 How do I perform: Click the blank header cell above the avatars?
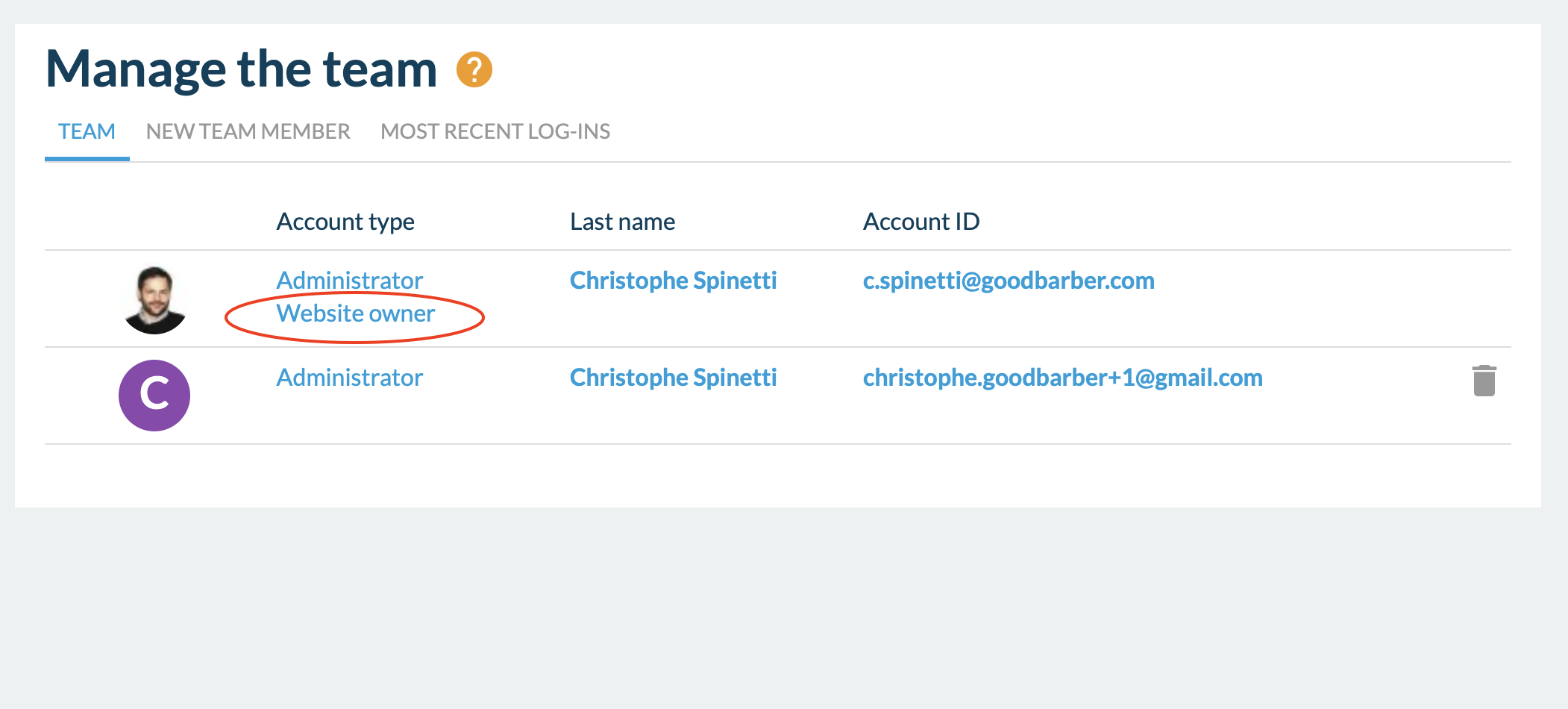tap(154, 222)
